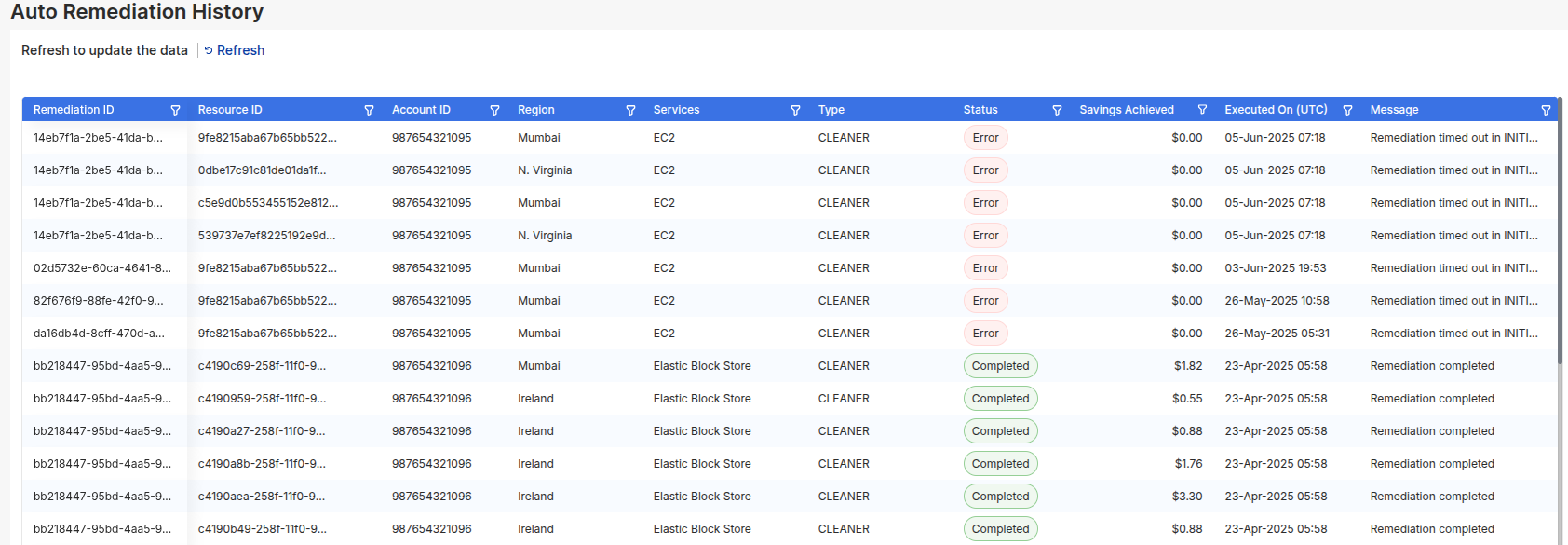1568x545 pixels.
Task: Click resource ID 539737e7ef8225192e9d...
Action: 266,236
